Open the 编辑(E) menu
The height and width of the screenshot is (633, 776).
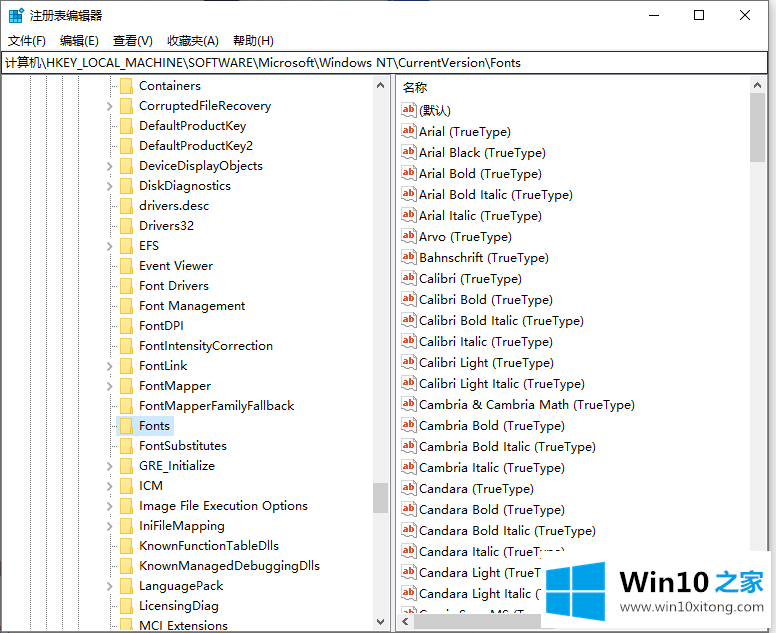pos(79,41)
